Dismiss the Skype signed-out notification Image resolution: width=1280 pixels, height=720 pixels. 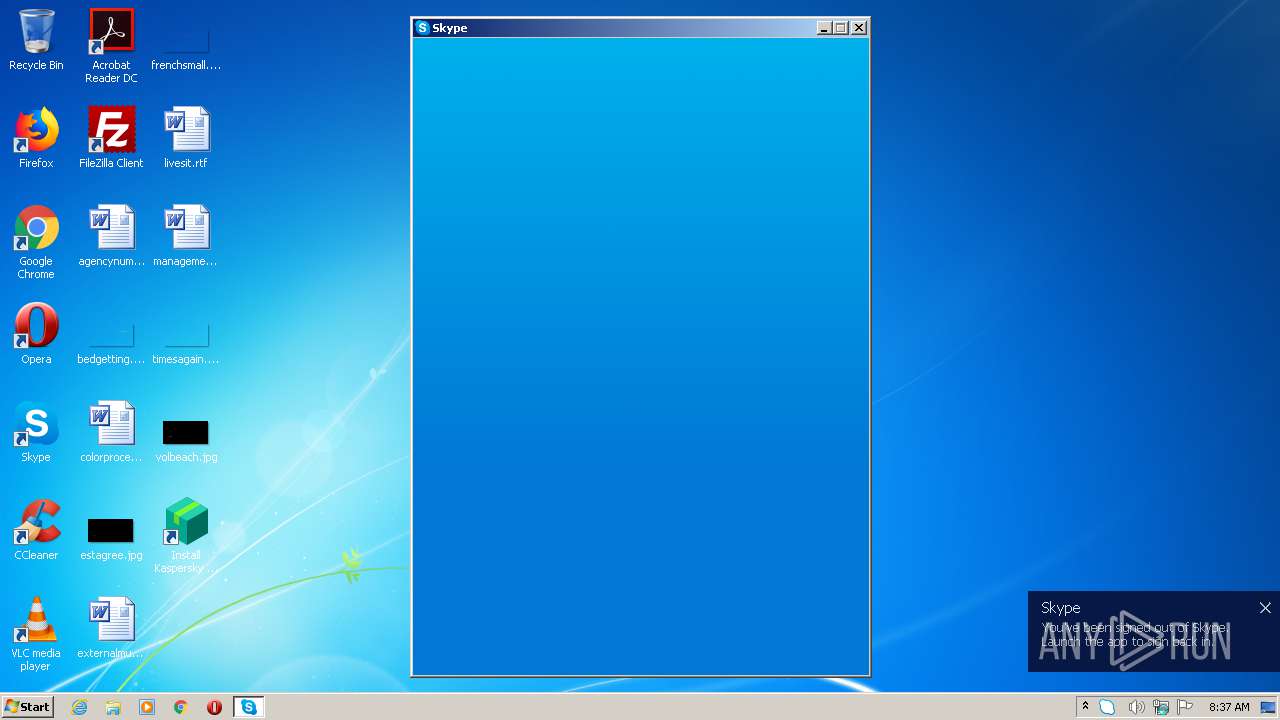1265,607
